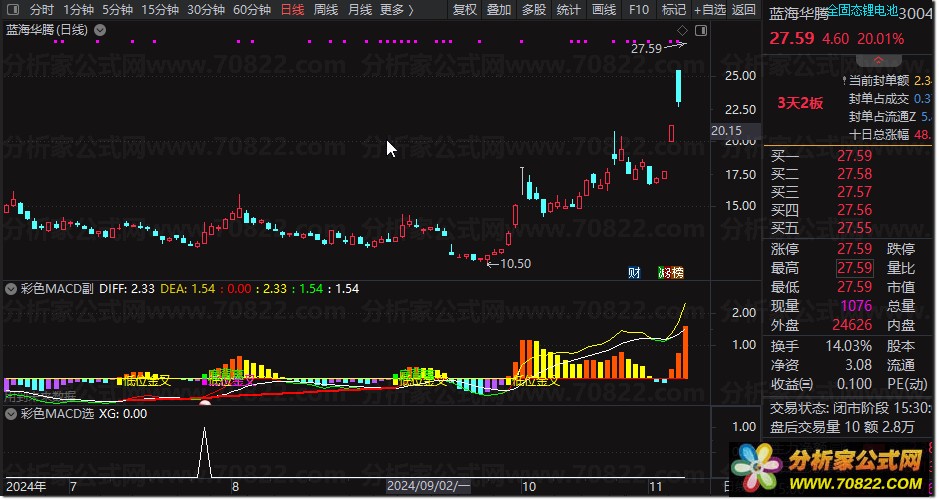Screen dimensions: 939x500
Task: Select the 买五 bid price 27.55
Action: pos(855,228)
